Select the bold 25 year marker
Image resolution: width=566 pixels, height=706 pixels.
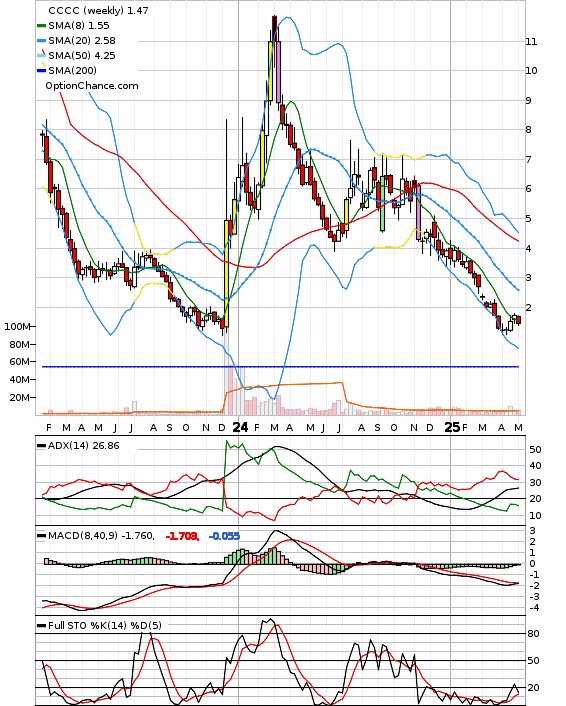tap(452, 427)
